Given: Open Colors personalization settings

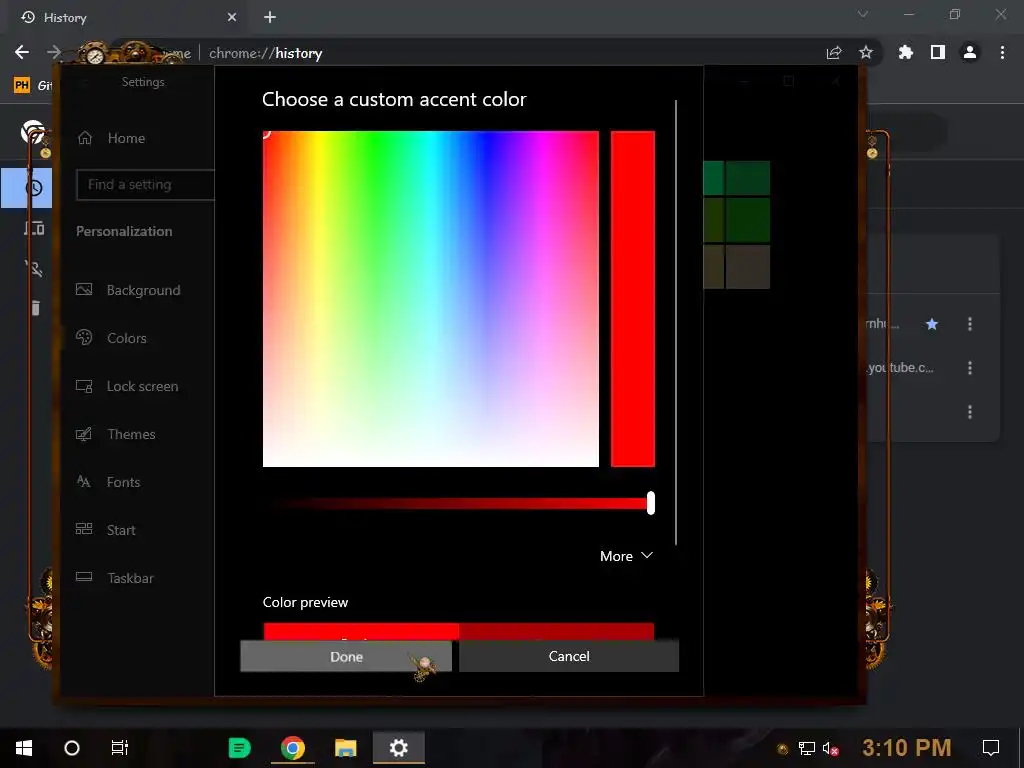Looking at the screenshot, I should click(112, 338).
